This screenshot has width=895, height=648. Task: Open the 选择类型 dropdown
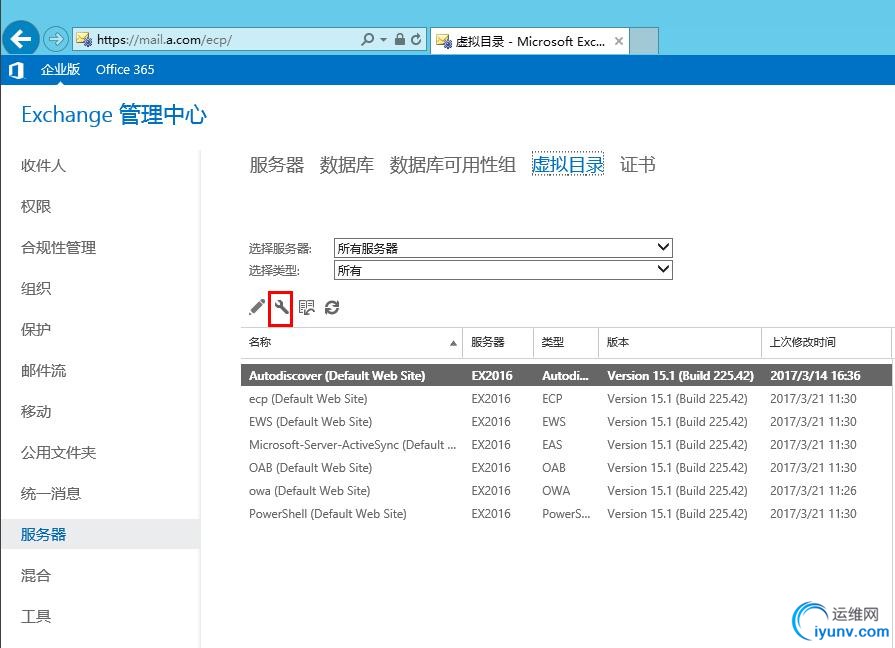tap(503, 270)
